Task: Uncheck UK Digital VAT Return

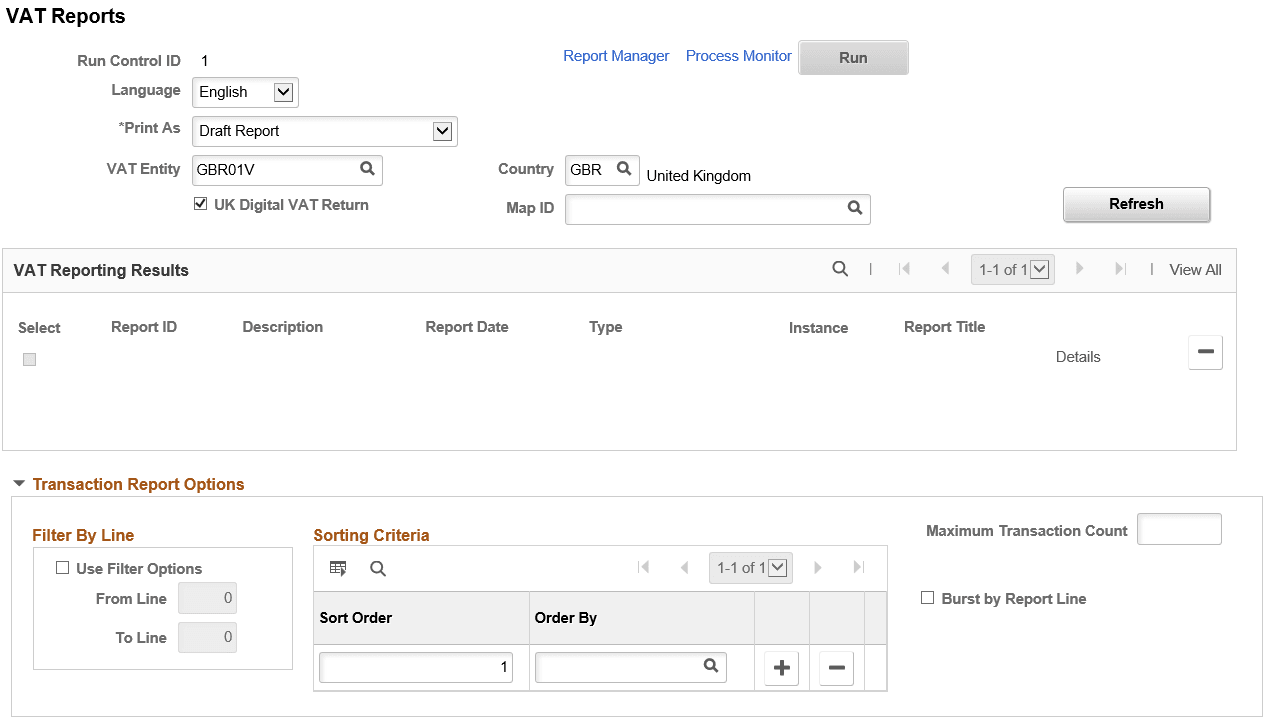Action: [201, 204]
